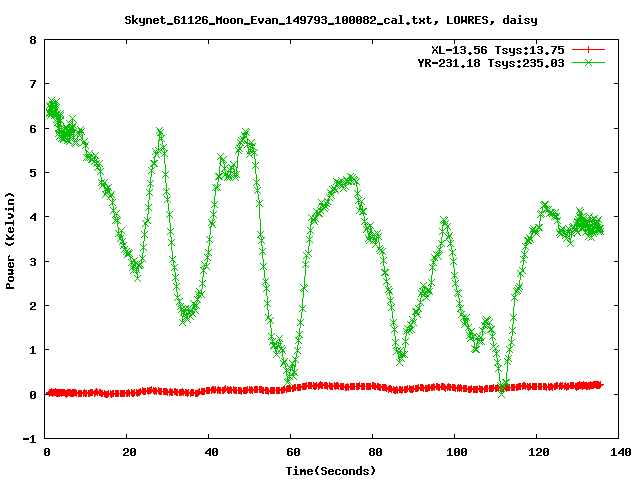Screen dimensions: 640x480
Task: Select the x-axis tick label 60
Action: [x=291, y=453]
